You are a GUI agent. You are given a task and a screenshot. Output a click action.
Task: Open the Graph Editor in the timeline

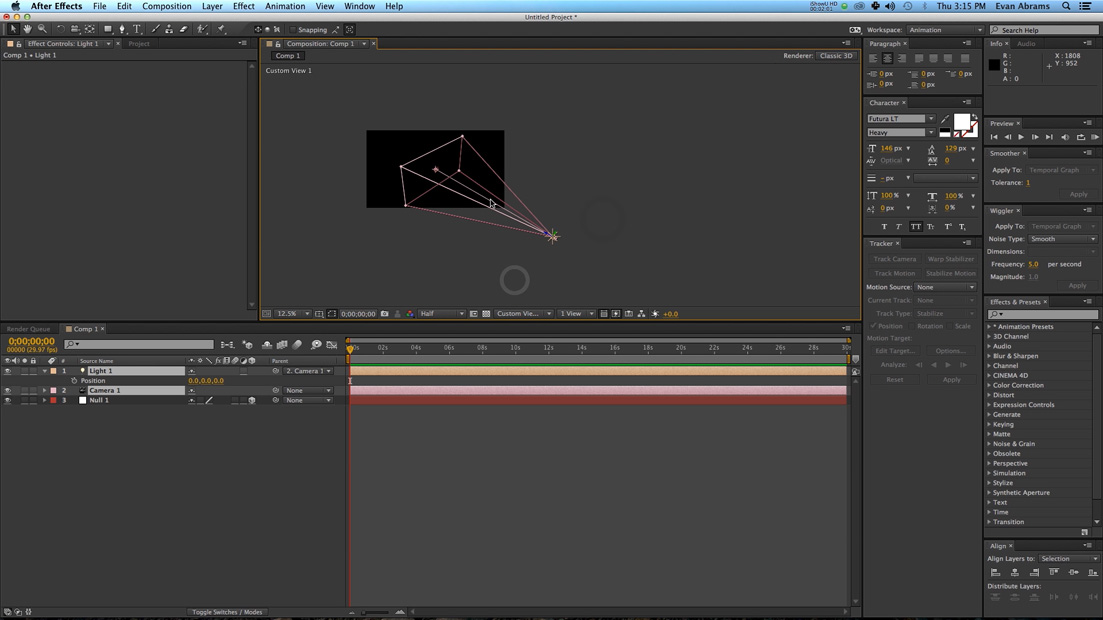click(x=332, y=344)
